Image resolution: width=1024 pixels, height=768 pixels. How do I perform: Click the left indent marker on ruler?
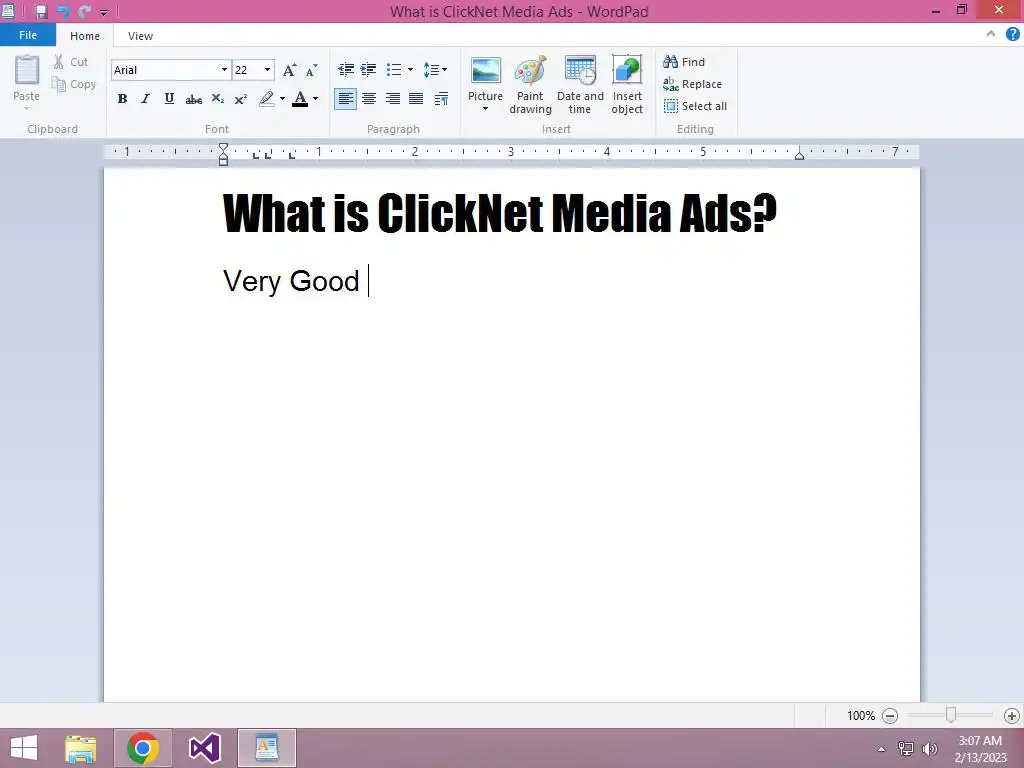tap(223, 154)
